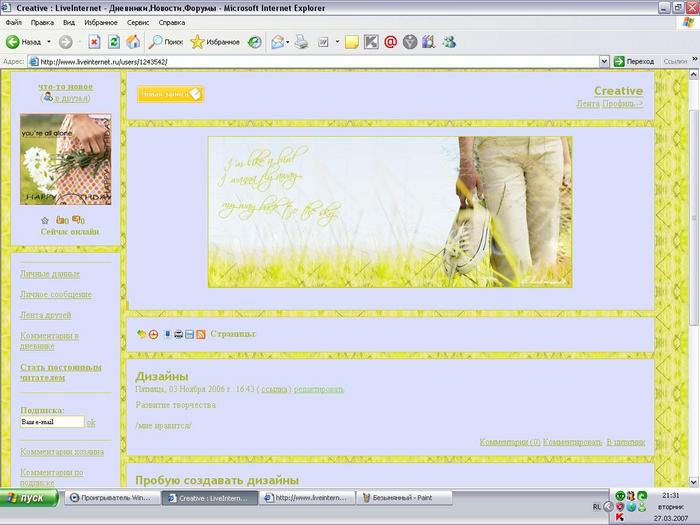The image size is (700, 525).
Task: Open the Сервис menu
Action: click(138, 22)
